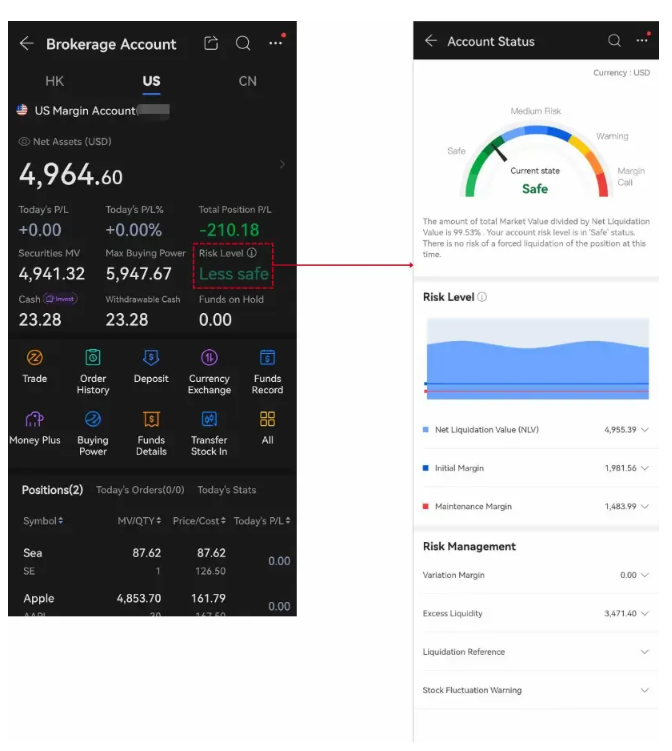
Task: Sort positions by Today's P/L
Action: pos(262,521)
